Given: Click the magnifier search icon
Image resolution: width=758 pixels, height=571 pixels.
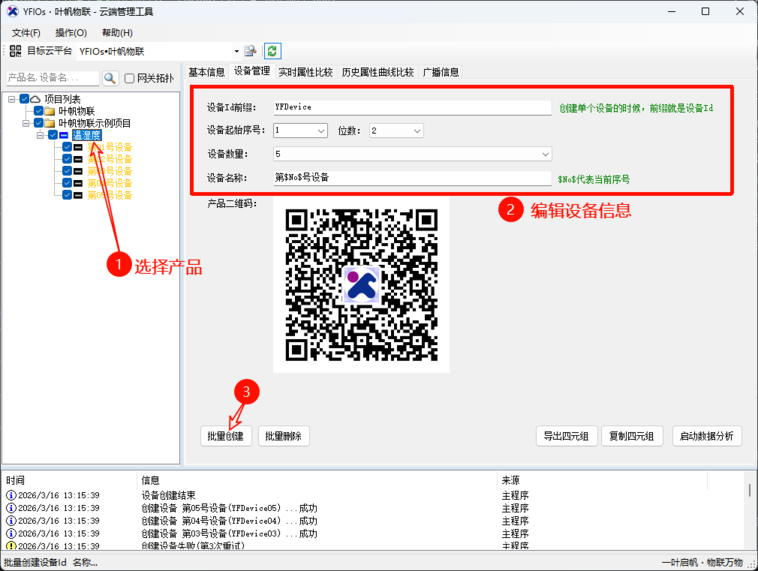Looking at the screenshot, I should [110, 78].
